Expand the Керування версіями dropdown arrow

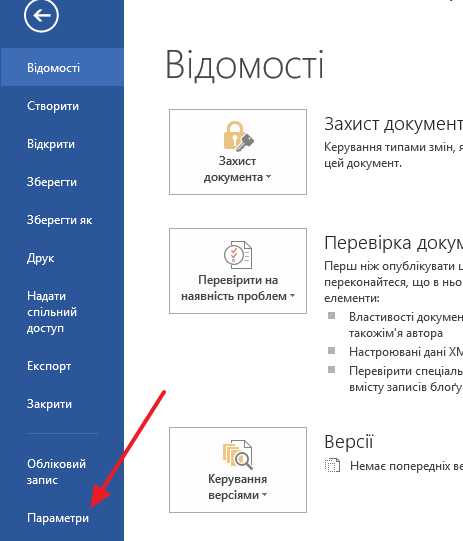click(x=265, y=495)
